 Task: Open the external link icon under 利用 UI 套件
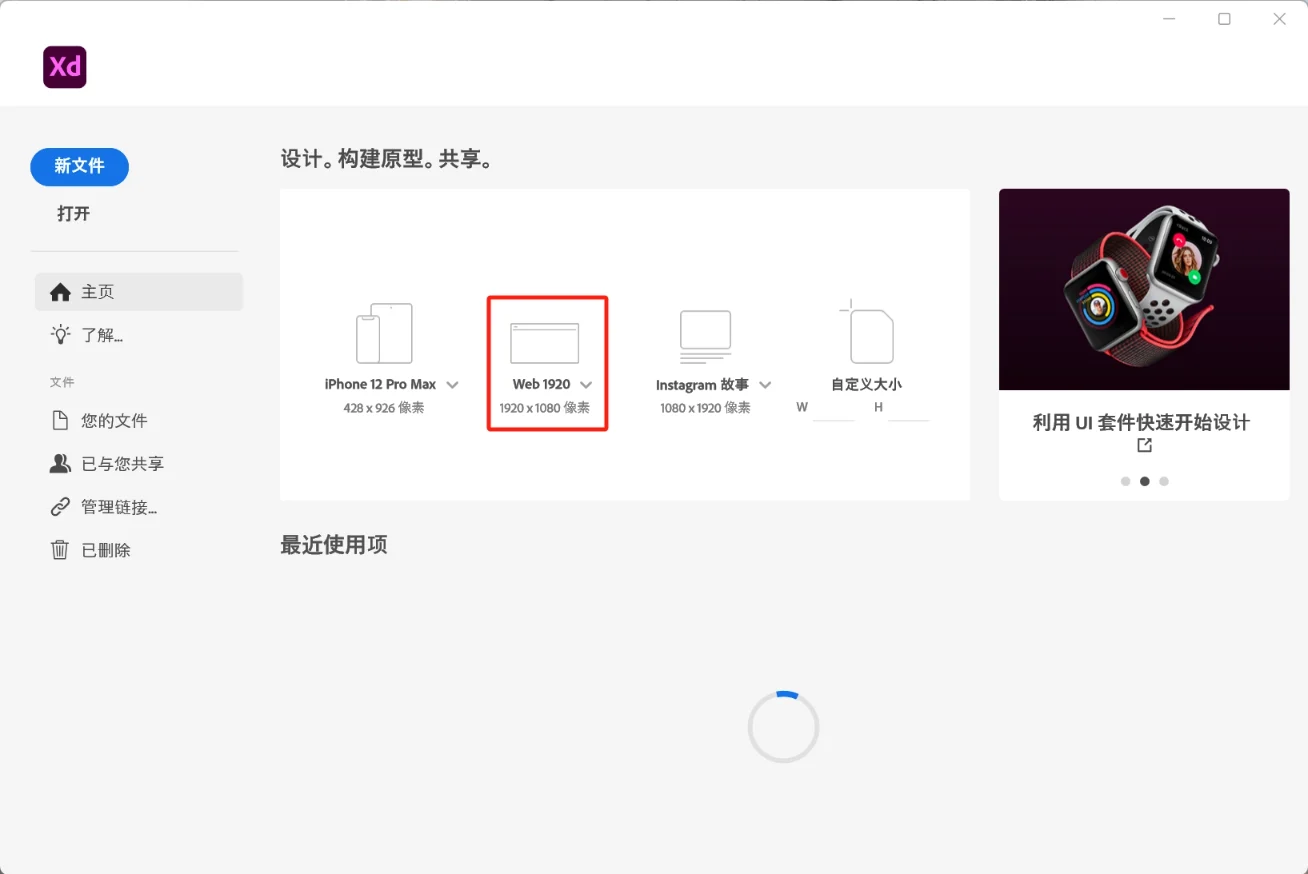point(1145,446)
